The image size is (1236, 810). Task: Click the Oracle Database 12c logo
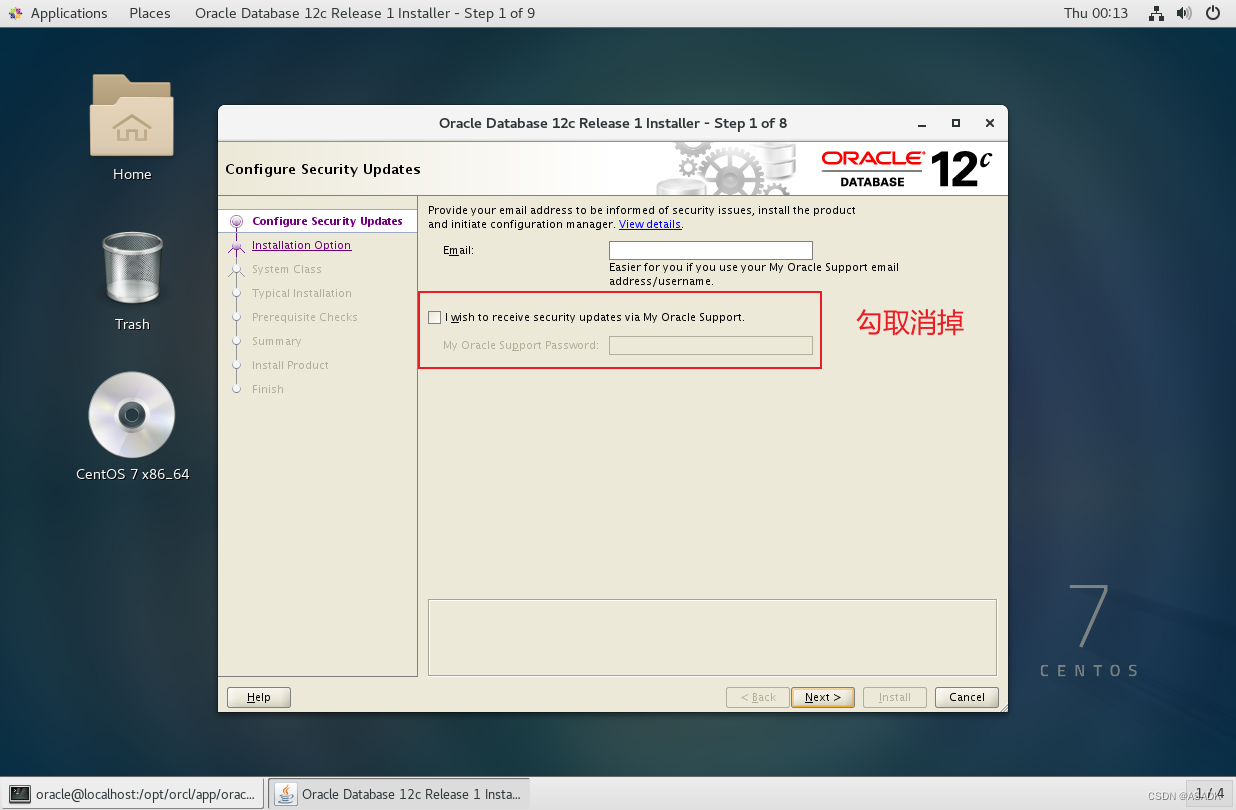tap(907, 169)
